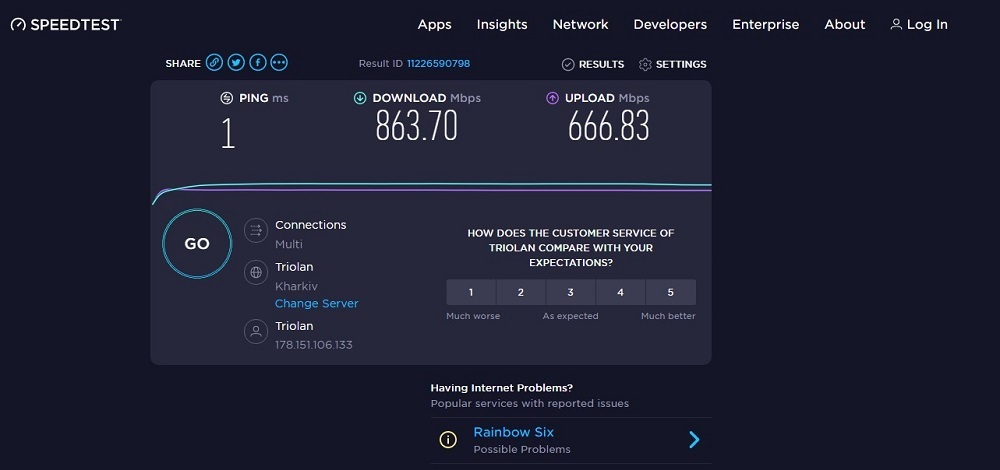Image resolution: width=1000 pixels, height=470 pixels.
Task: Click the upload arrow icon
Action: point(552,98)
